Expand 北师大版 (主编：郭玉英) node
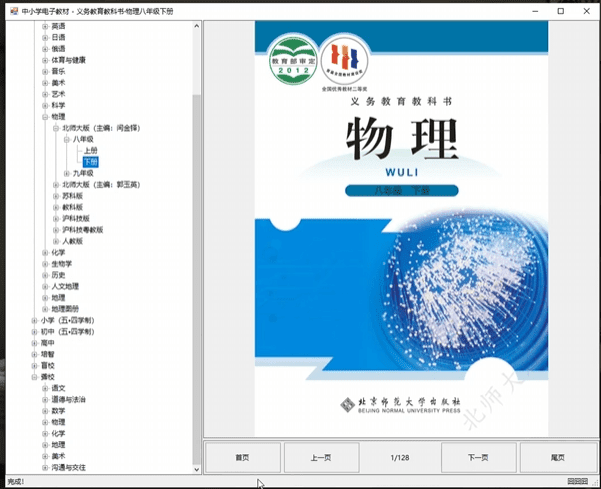 pyautogui.click(x=56, y=184)
